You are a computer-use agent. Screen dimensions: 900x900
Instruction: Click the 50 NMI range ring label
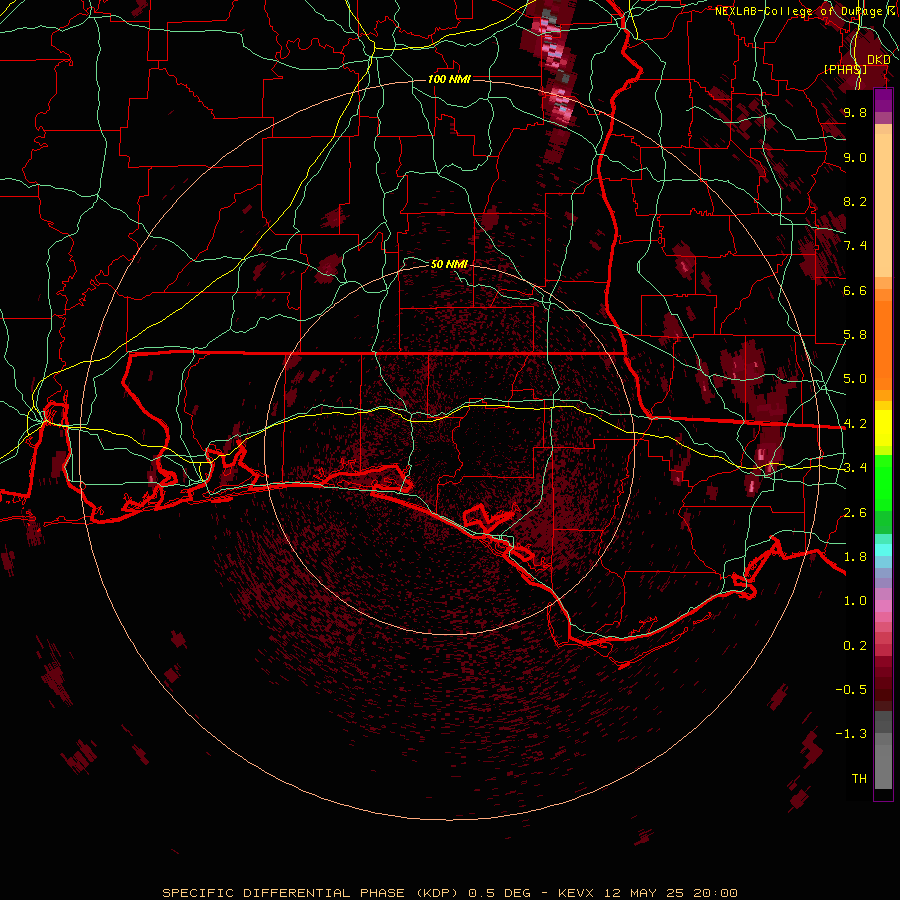pyautogui.click(x=449, y=264)
